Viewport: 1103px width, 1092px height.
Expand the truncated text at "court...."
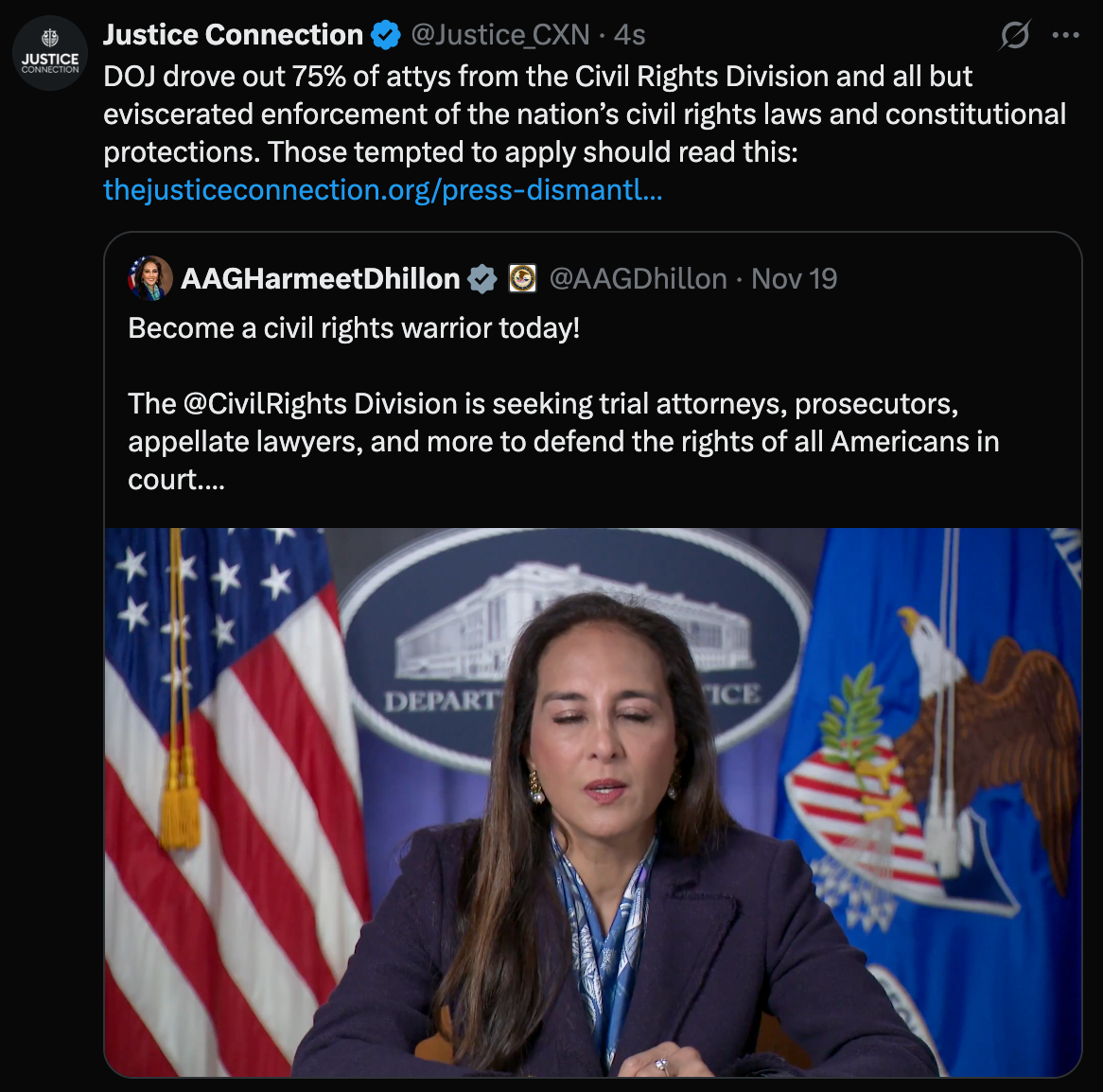177,480
